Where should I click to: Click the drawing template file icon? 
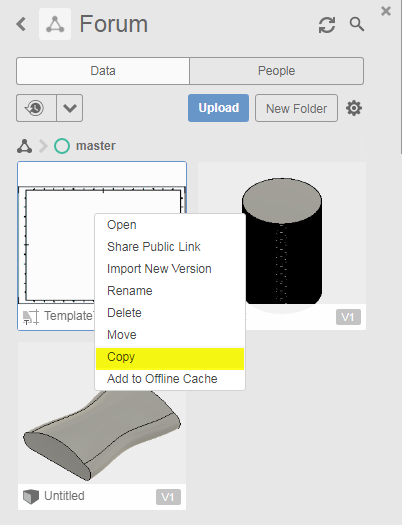31,317
